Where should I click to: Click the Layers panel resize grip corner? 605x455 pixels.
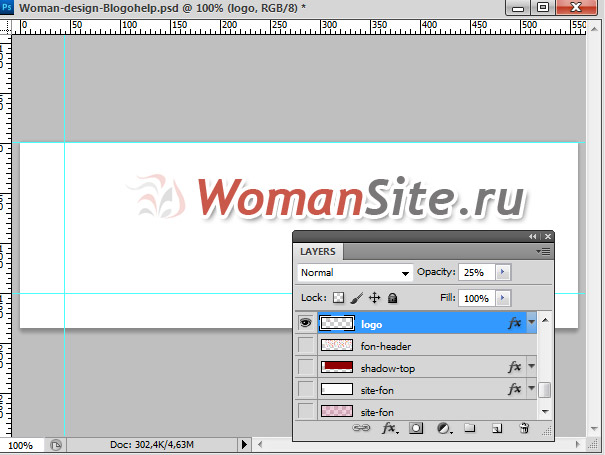coord(547,431)
